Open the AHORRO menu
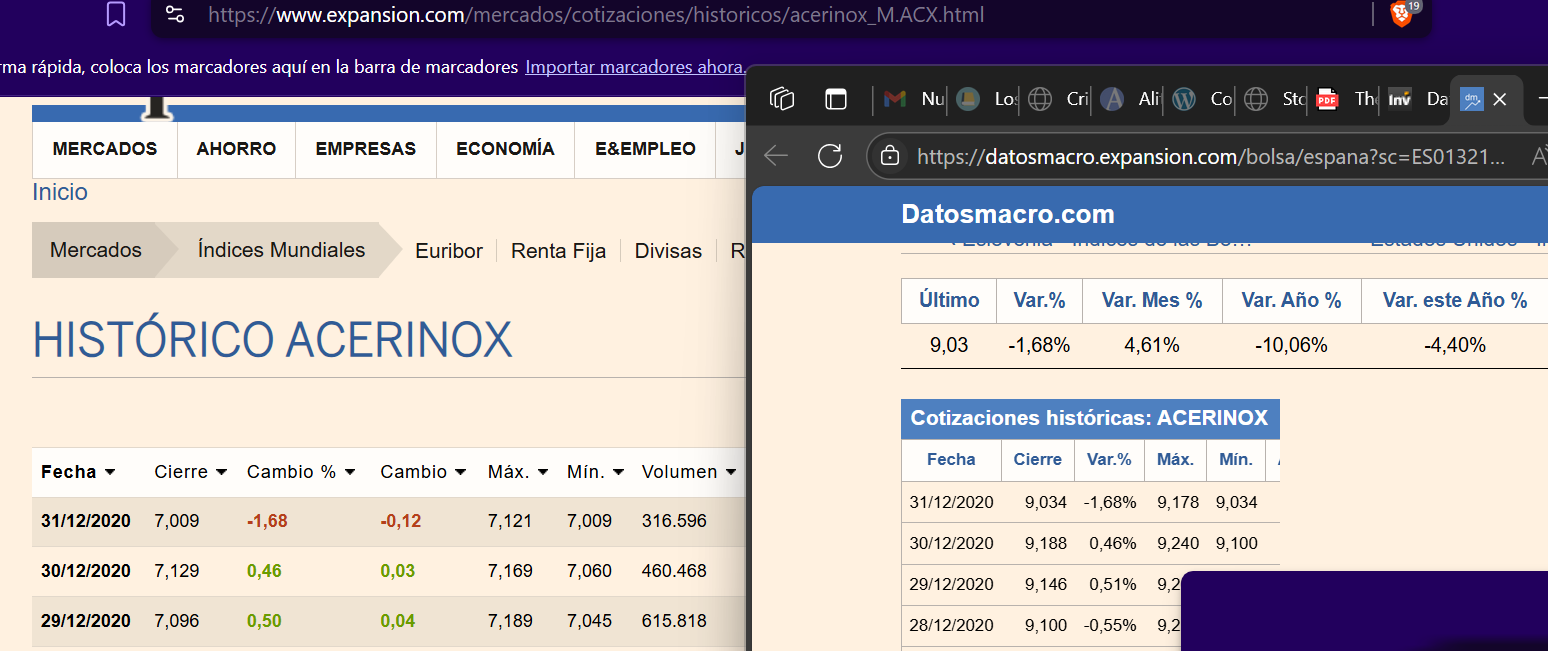 pos(236,149)
